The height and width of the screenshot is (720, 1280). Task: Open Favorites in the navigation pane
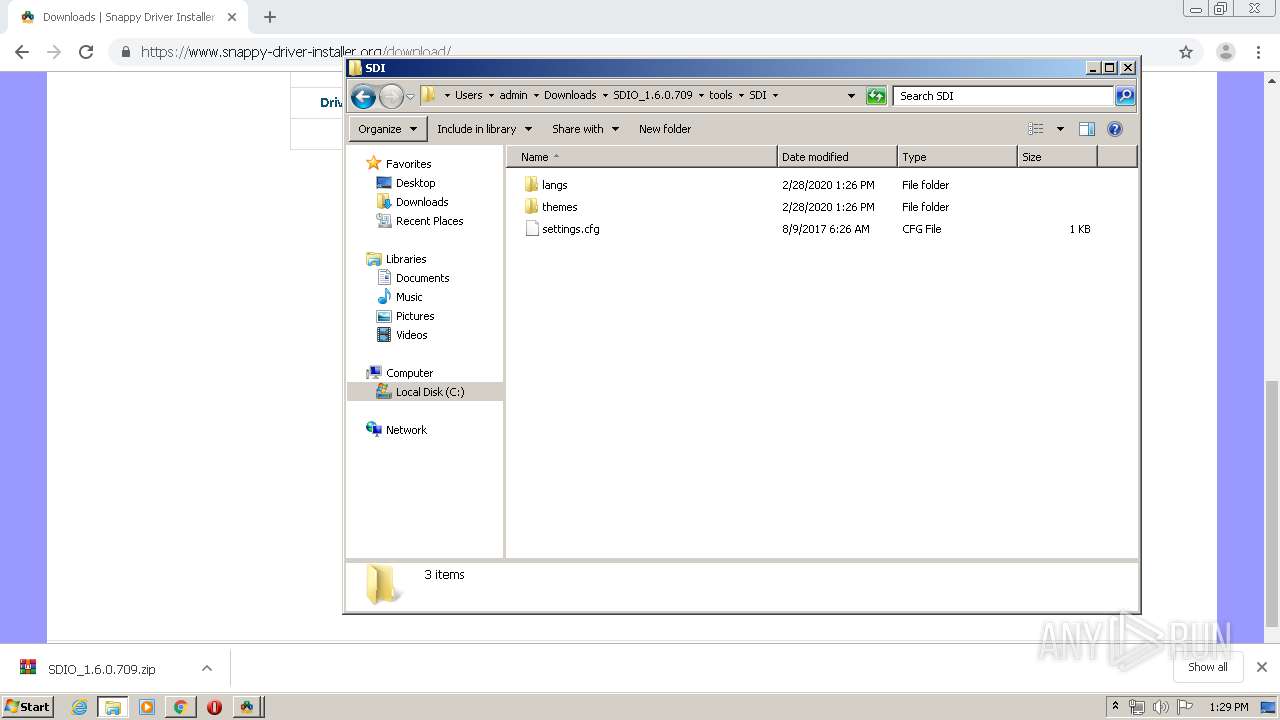coord(408,164)
